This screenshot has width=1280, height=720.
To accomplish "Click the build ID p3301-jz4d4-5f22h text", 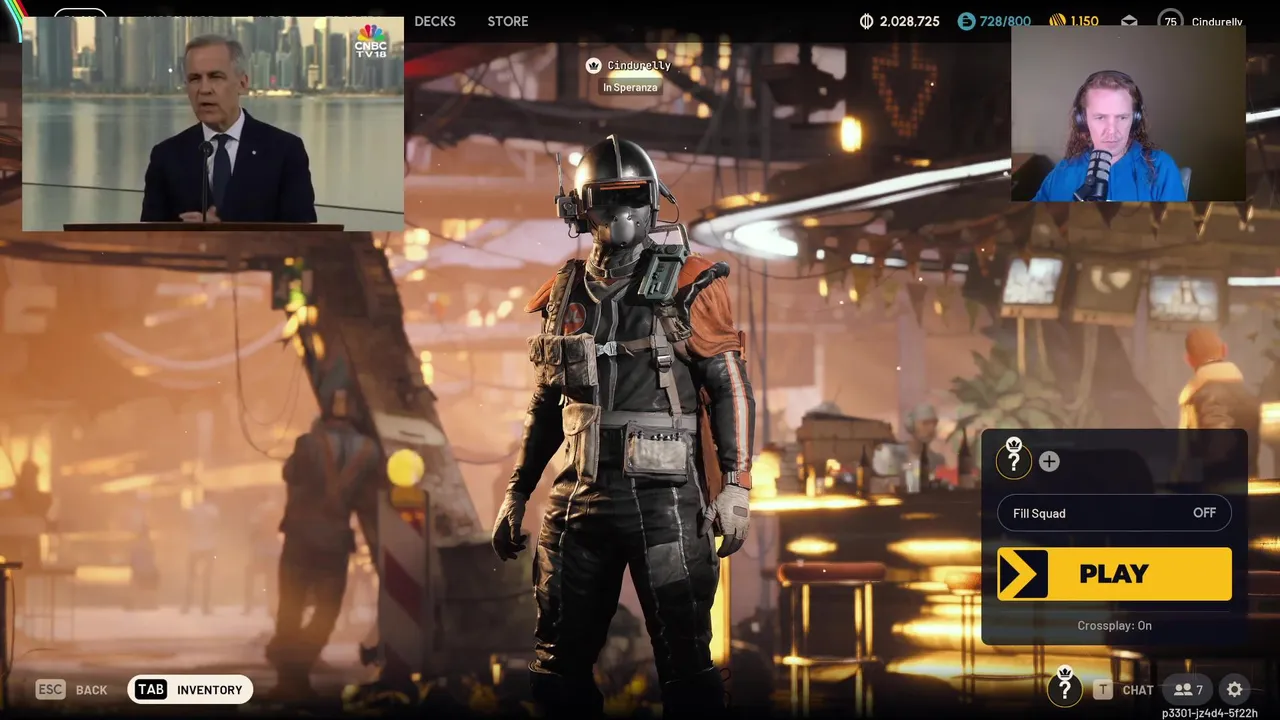I will [1209, 713].
